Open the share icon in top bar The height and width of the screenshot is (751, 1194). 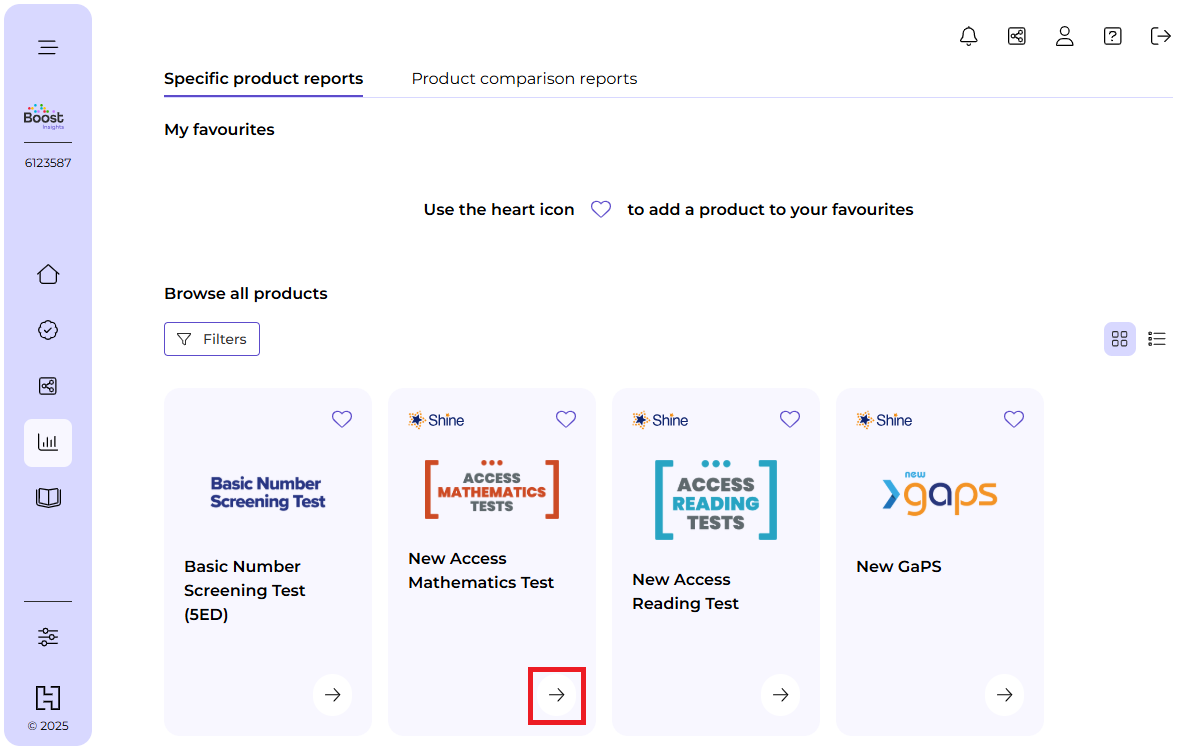[x=1016, y=37]
